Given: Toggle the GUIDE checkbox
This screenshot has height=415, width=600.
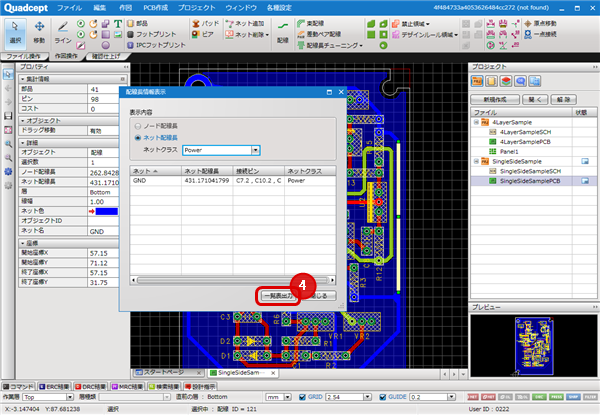Looking at the screenshot, I should coord(382,397).
